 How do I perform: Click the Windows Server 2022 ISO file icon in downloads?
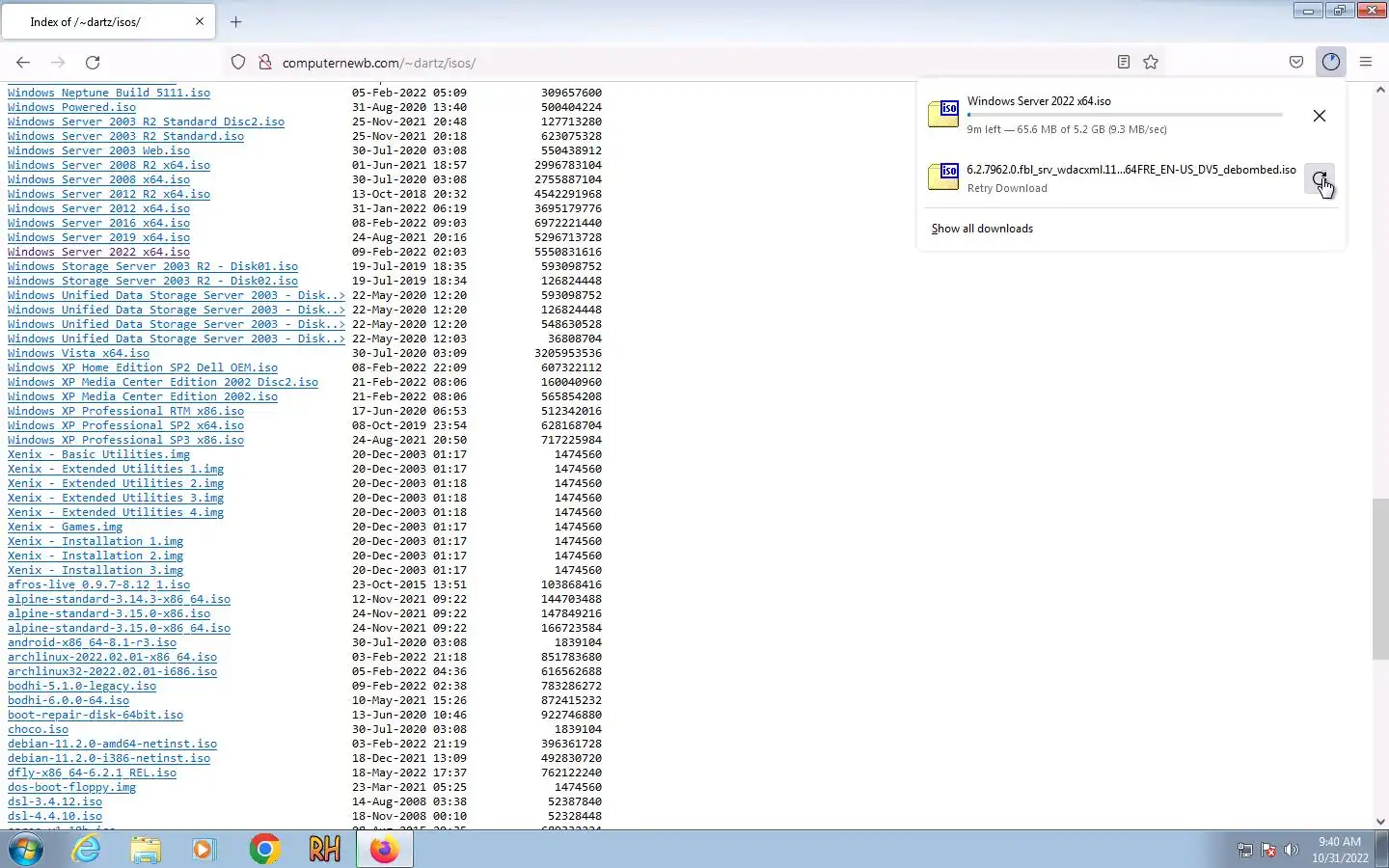click(x=943, y=114)
